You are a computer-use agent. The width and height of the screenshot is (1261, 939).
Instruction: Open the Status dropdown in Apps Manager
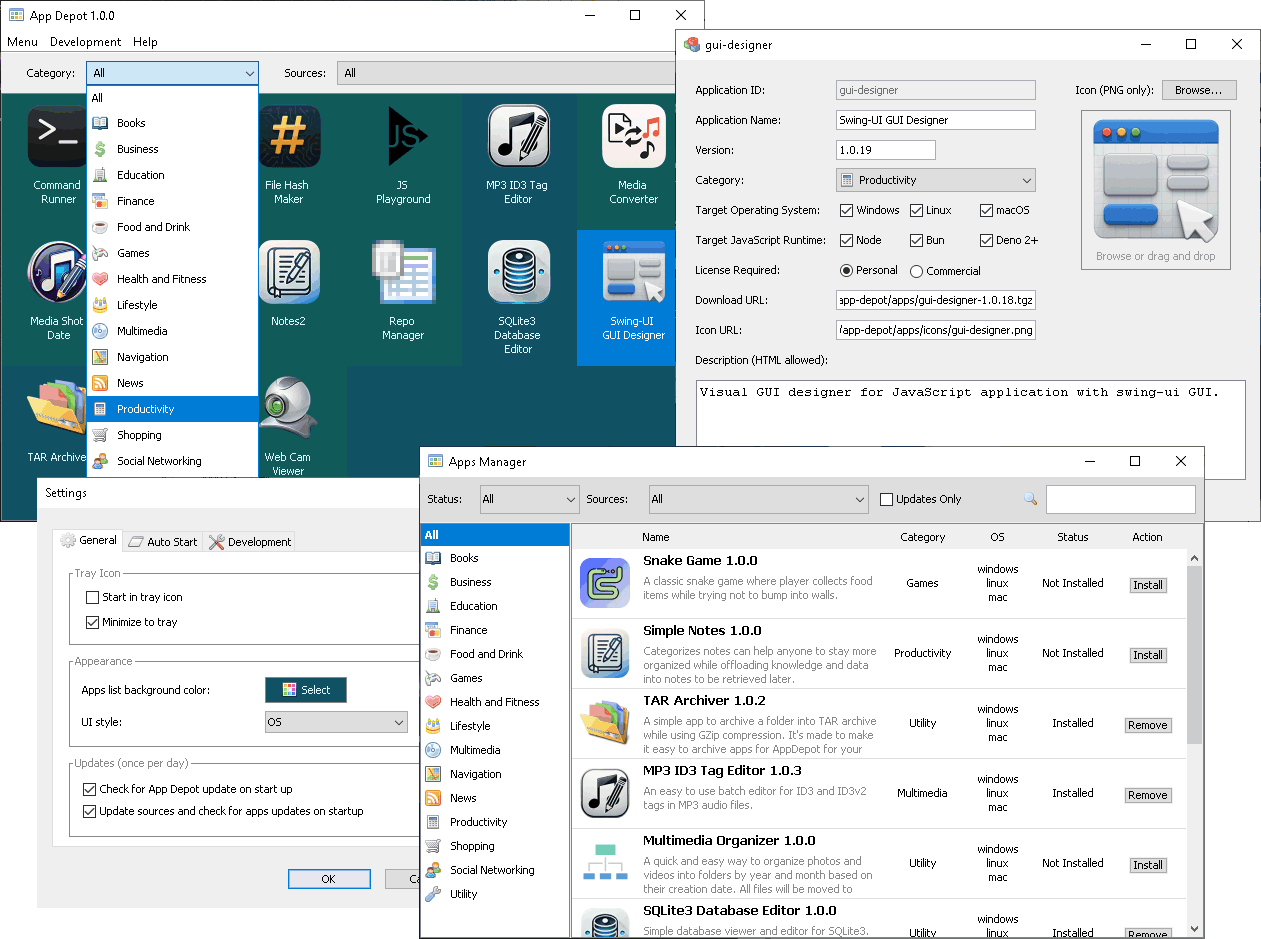(529, 499)
